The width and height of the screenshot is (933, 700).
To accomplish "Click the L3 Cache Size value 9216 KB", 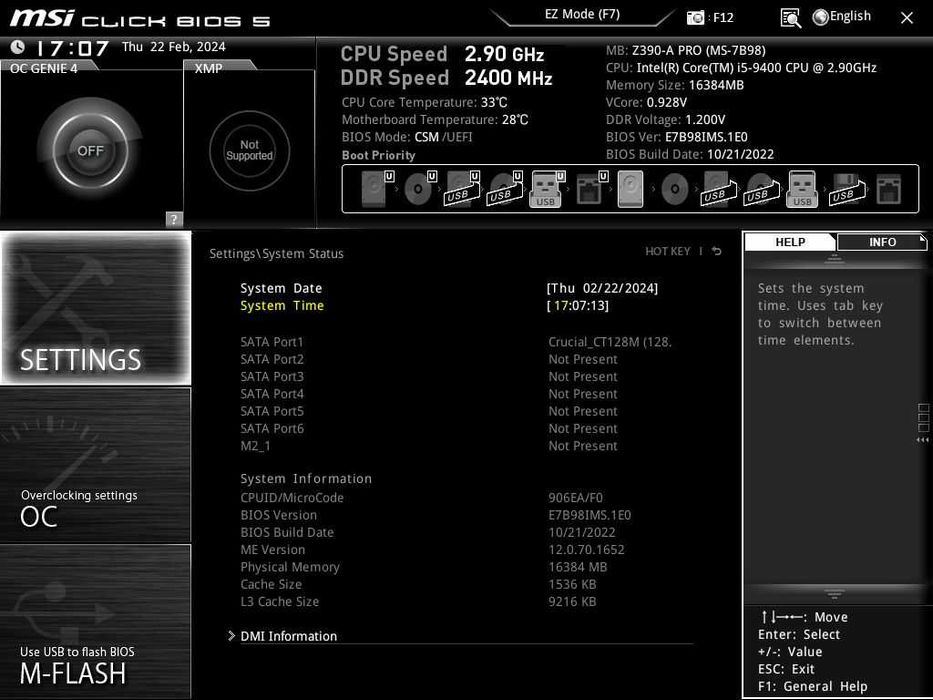I will (x=572, y=601).
